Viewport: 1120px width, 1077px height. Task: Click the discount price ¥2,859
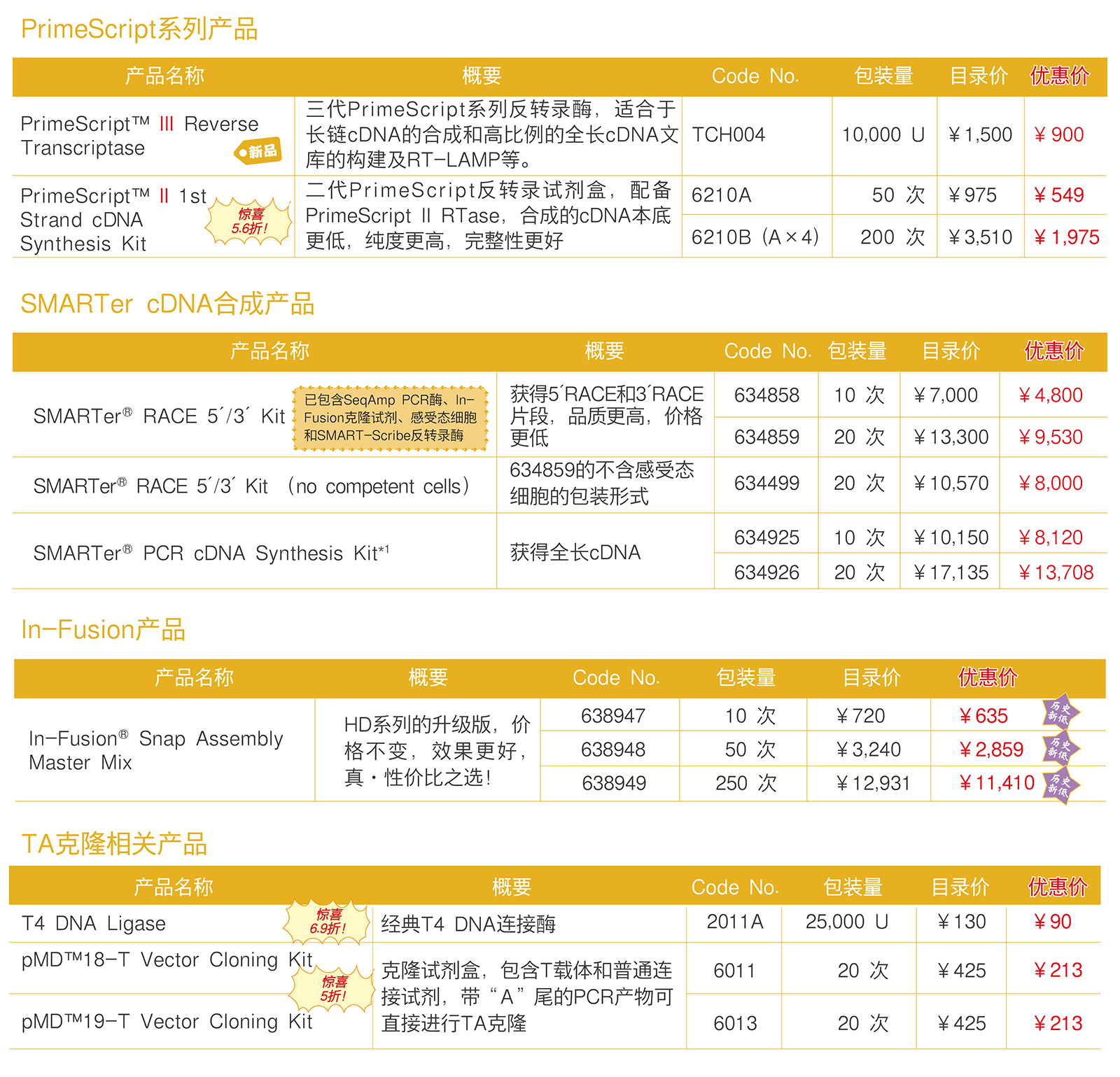point(991,749)
